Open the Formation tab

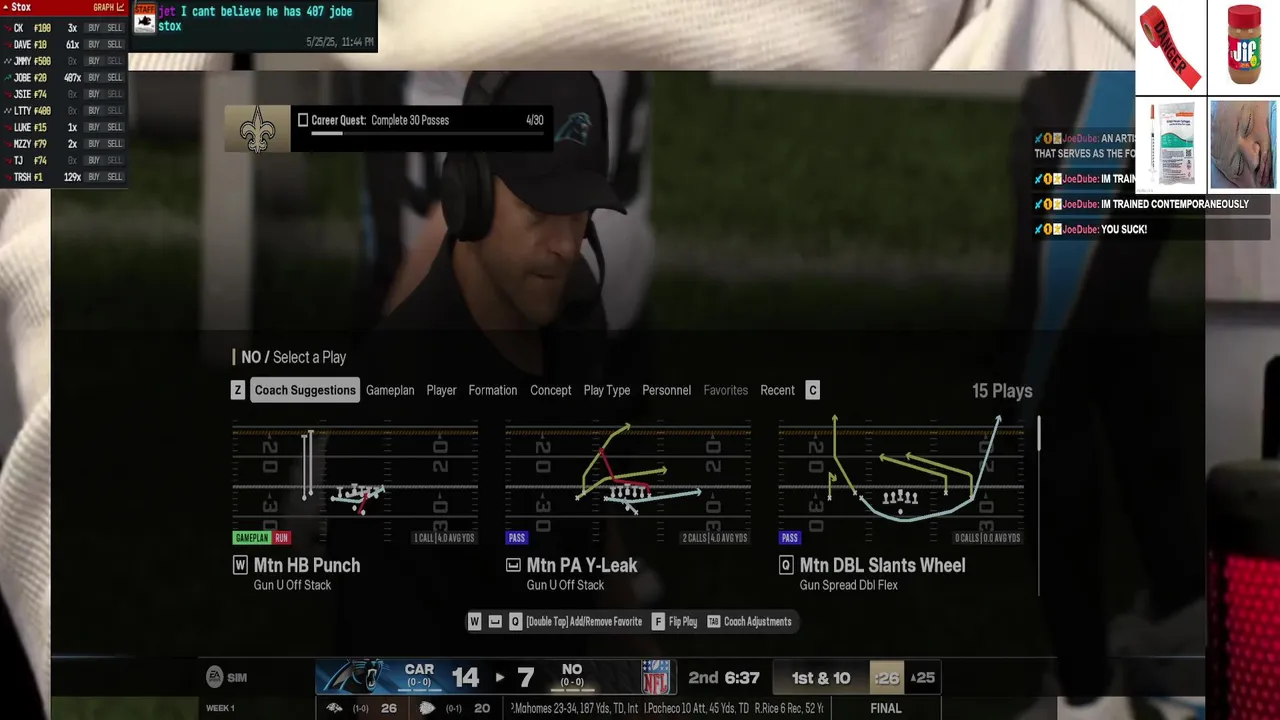(493, 390)
